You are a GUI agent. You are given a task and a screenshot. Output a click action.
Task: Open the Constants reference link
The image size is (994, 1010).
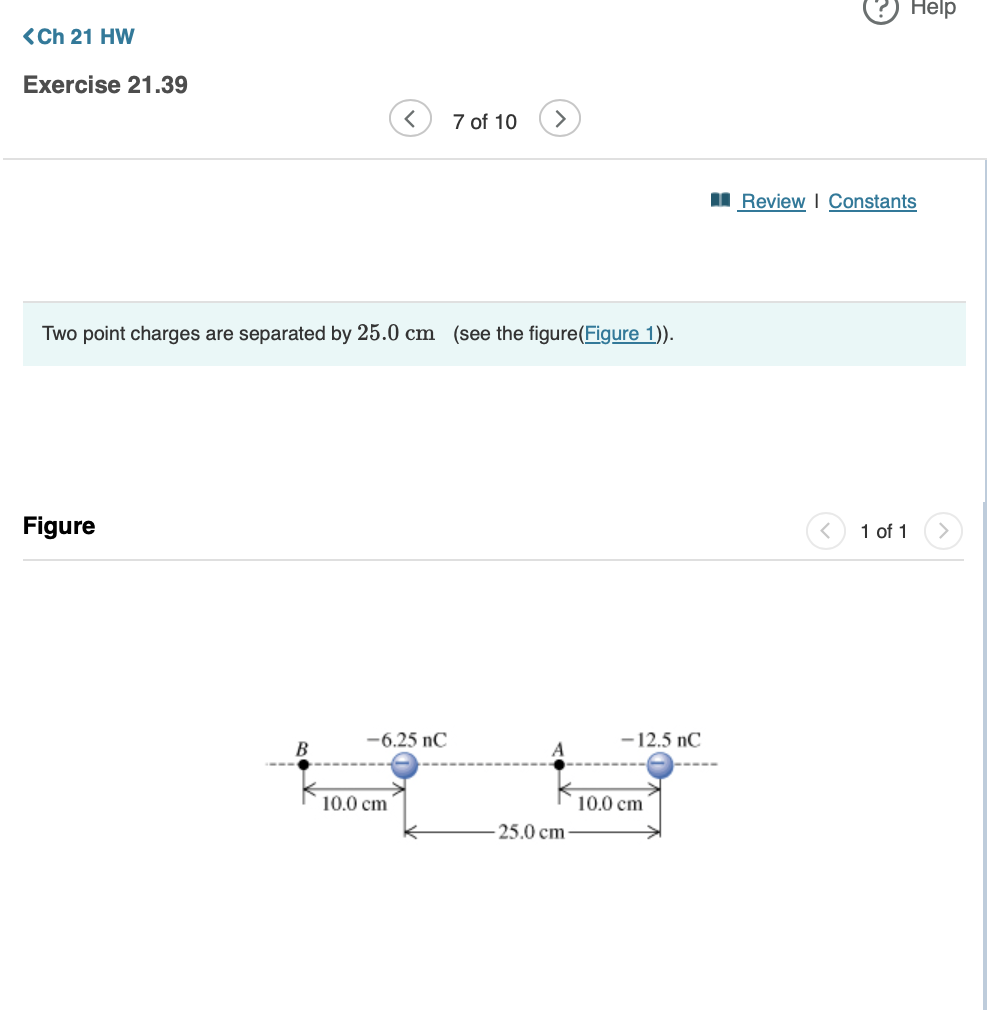click(872, 201)
